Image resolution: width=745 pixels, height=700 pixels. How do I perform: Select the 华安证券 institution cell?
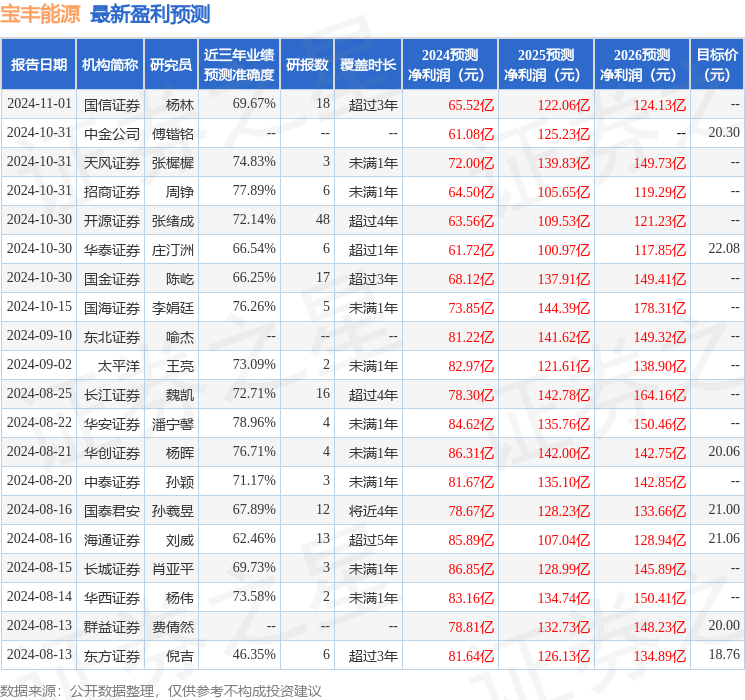[x=112, y=424]
